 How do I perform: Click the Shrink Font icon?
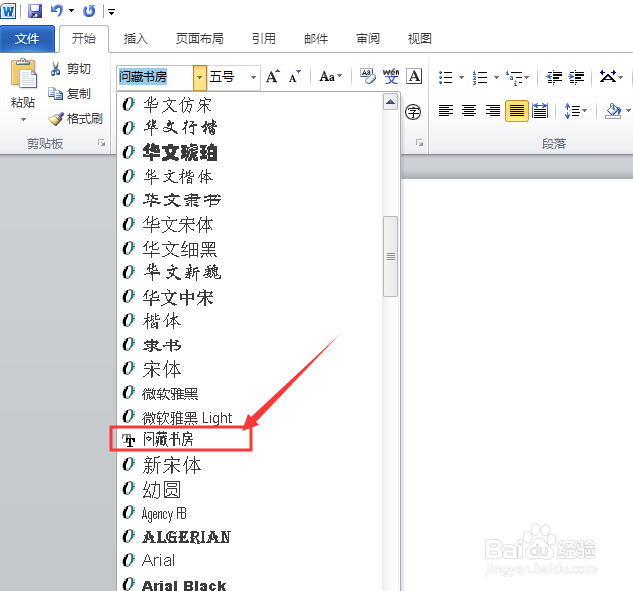click(295, 76)
